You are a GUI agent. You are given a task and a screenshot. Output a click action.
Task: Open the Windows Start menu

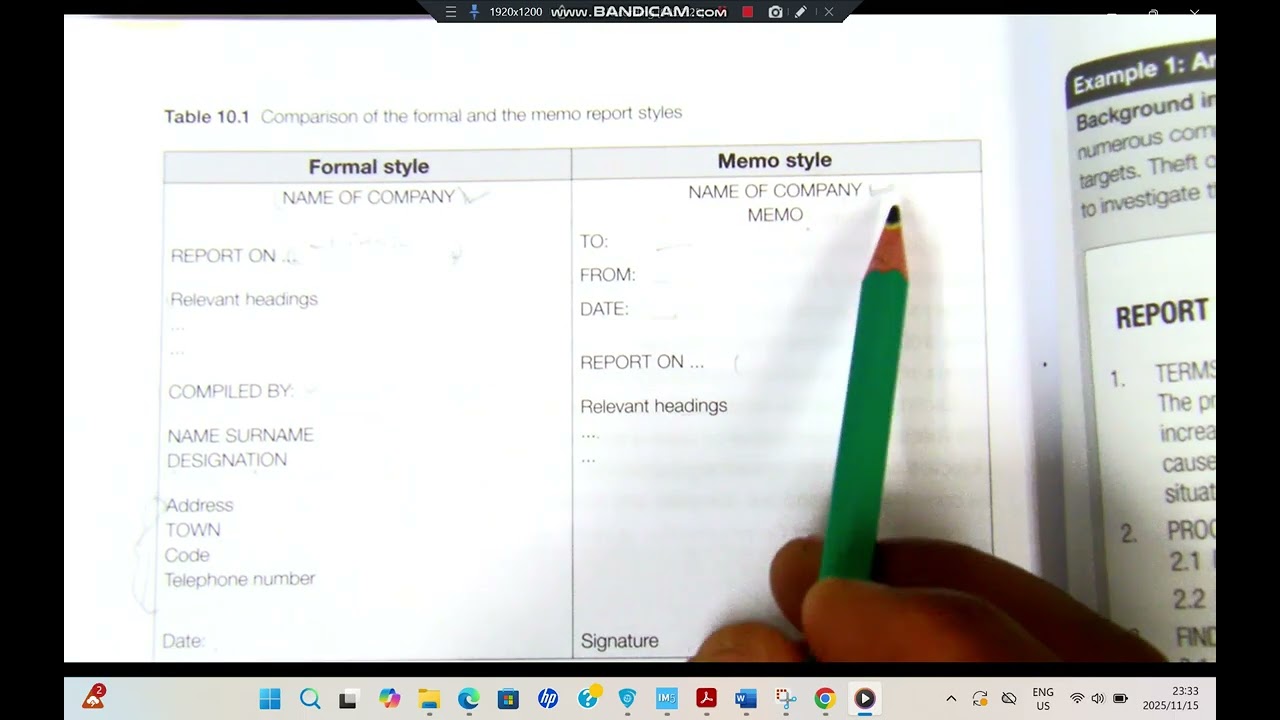click(270, 698)
